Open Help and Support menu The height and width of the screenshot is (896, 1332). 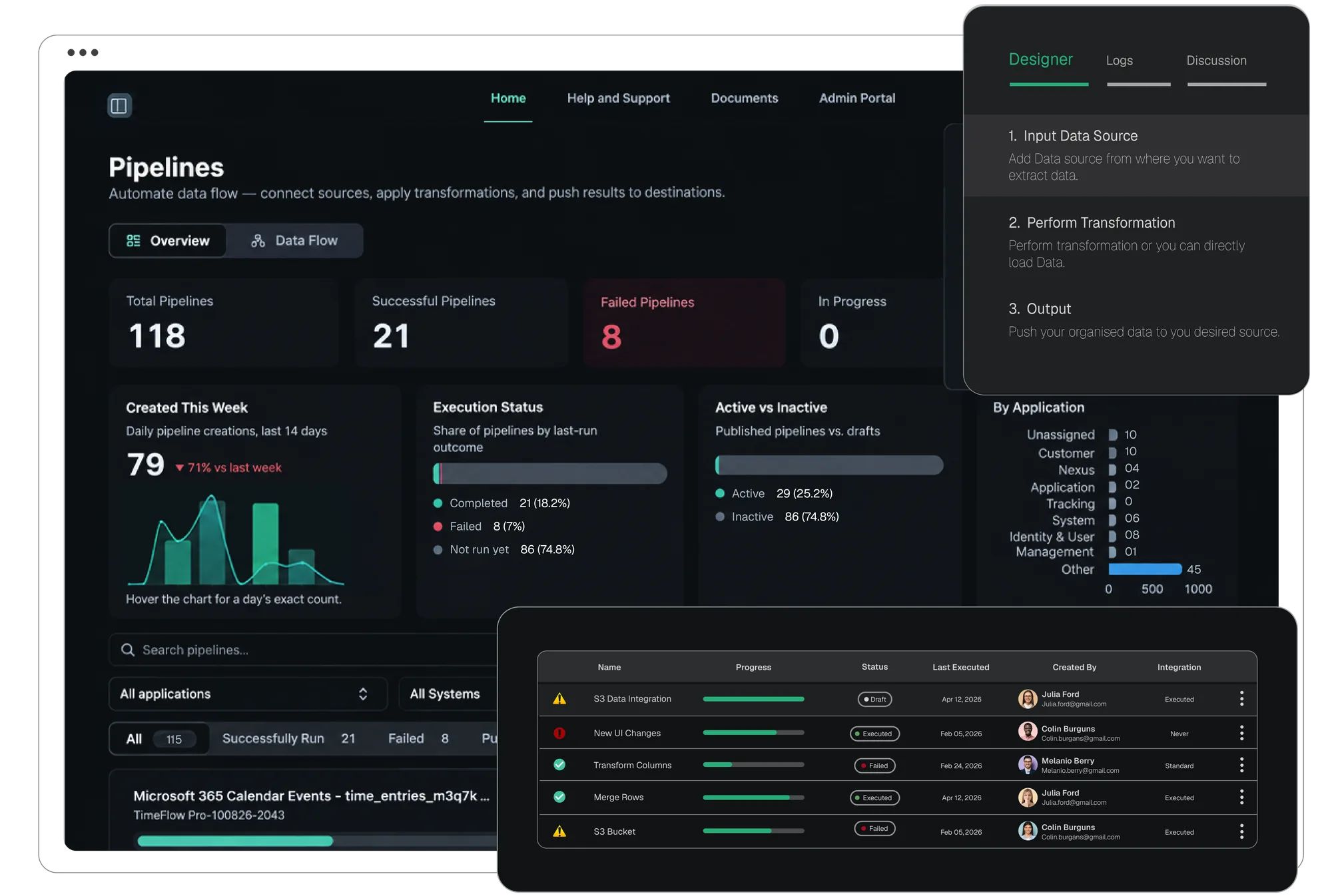click(x=618, y=99)
